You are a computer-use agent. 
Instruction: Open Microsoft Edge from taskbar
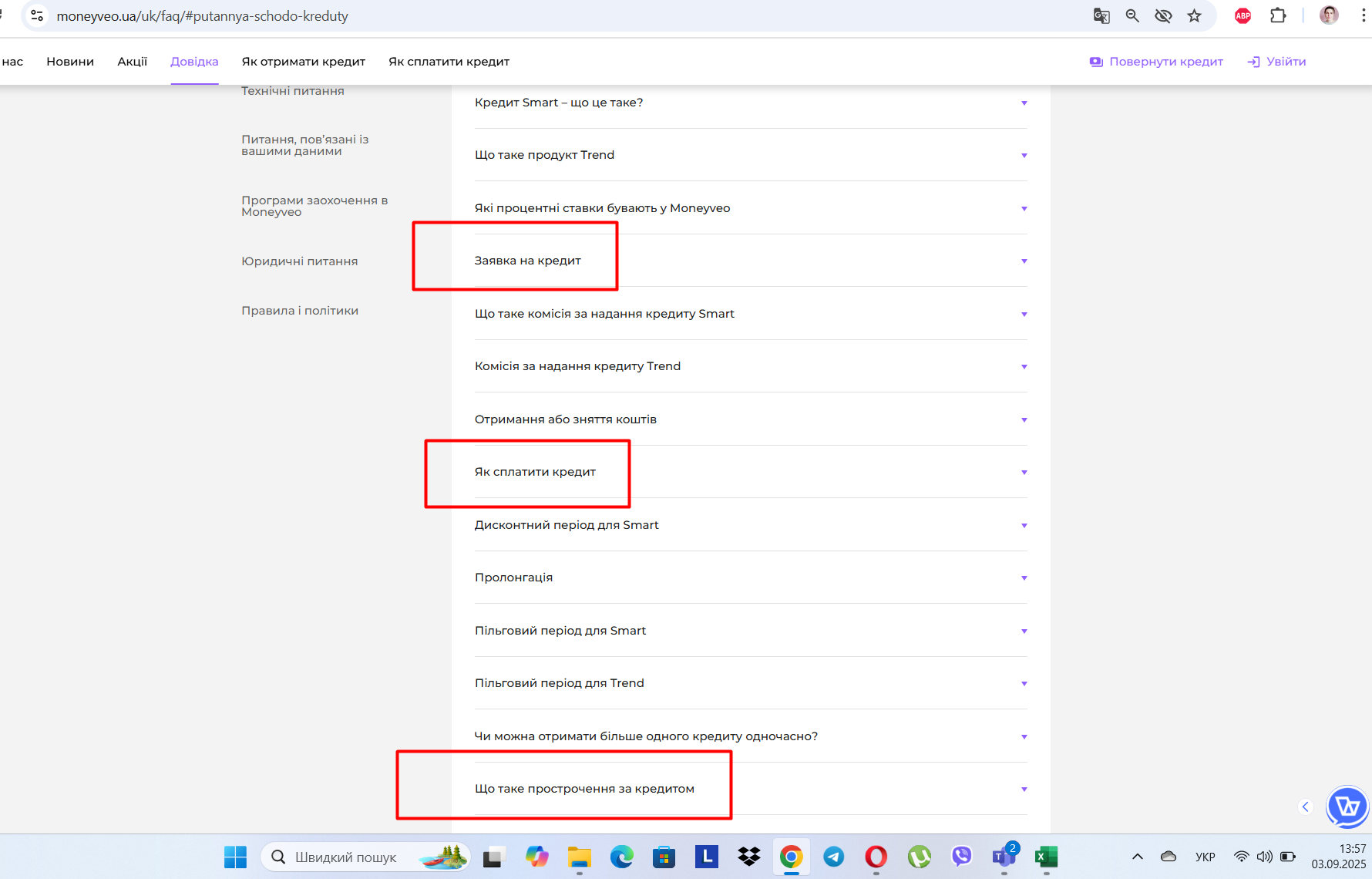[x=621, y=857]
